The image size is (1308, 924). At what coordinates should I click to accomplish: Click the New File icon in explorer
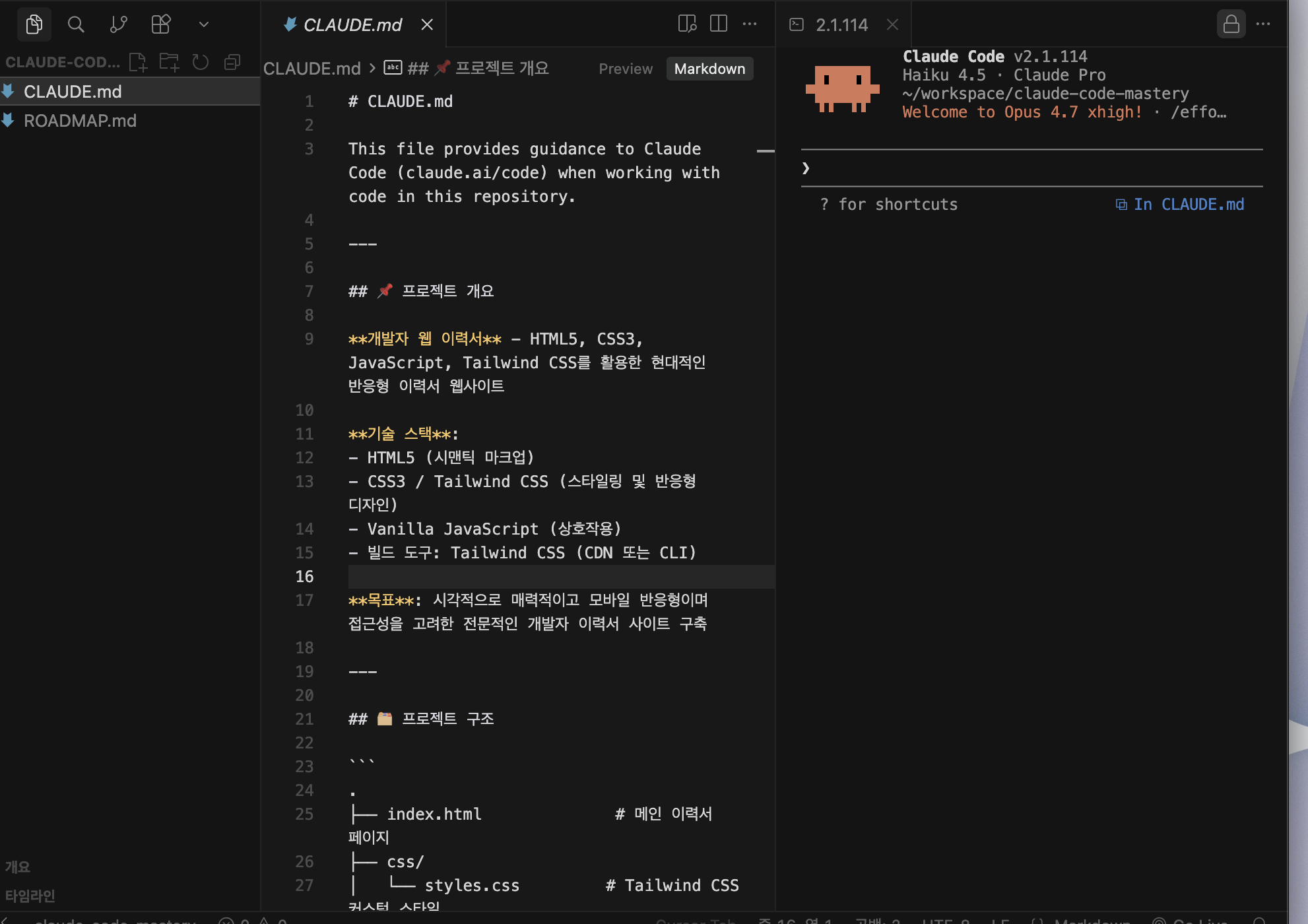[138, 62]
